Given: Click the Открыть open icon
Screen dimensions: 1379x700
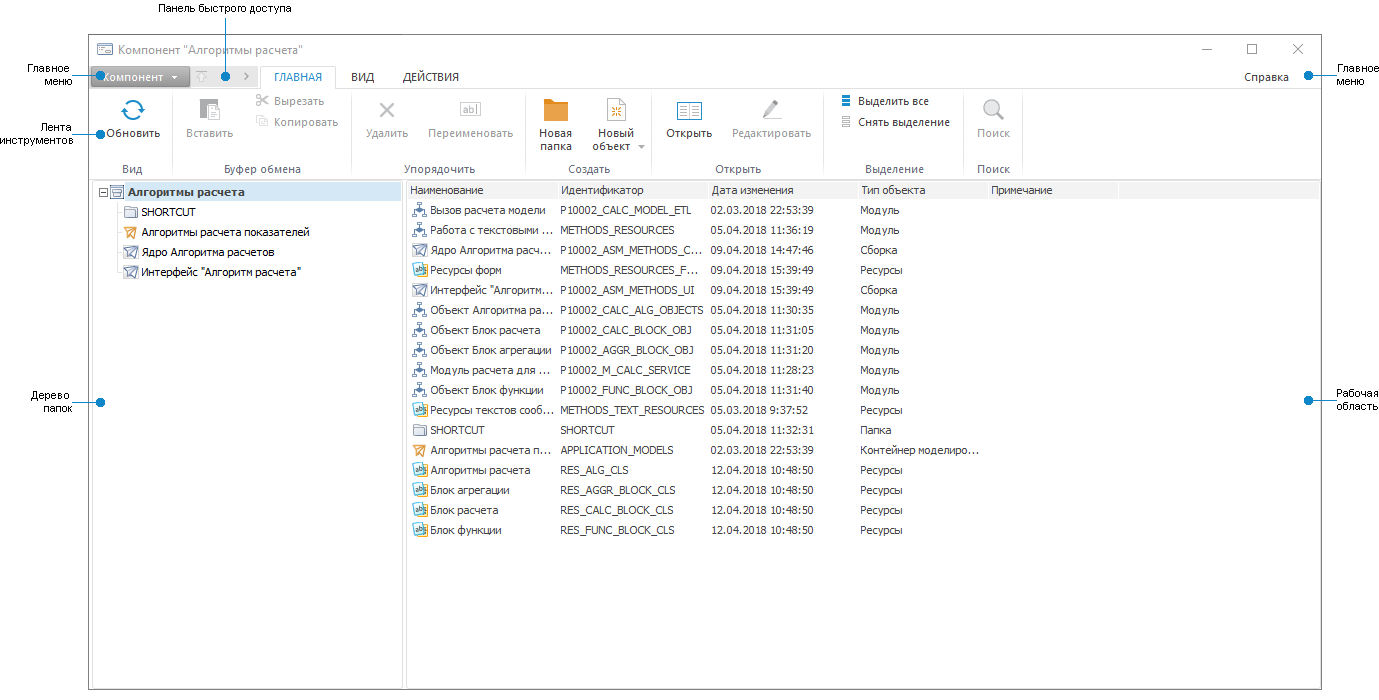Looking at the screenshot, I should click(688, 110).
